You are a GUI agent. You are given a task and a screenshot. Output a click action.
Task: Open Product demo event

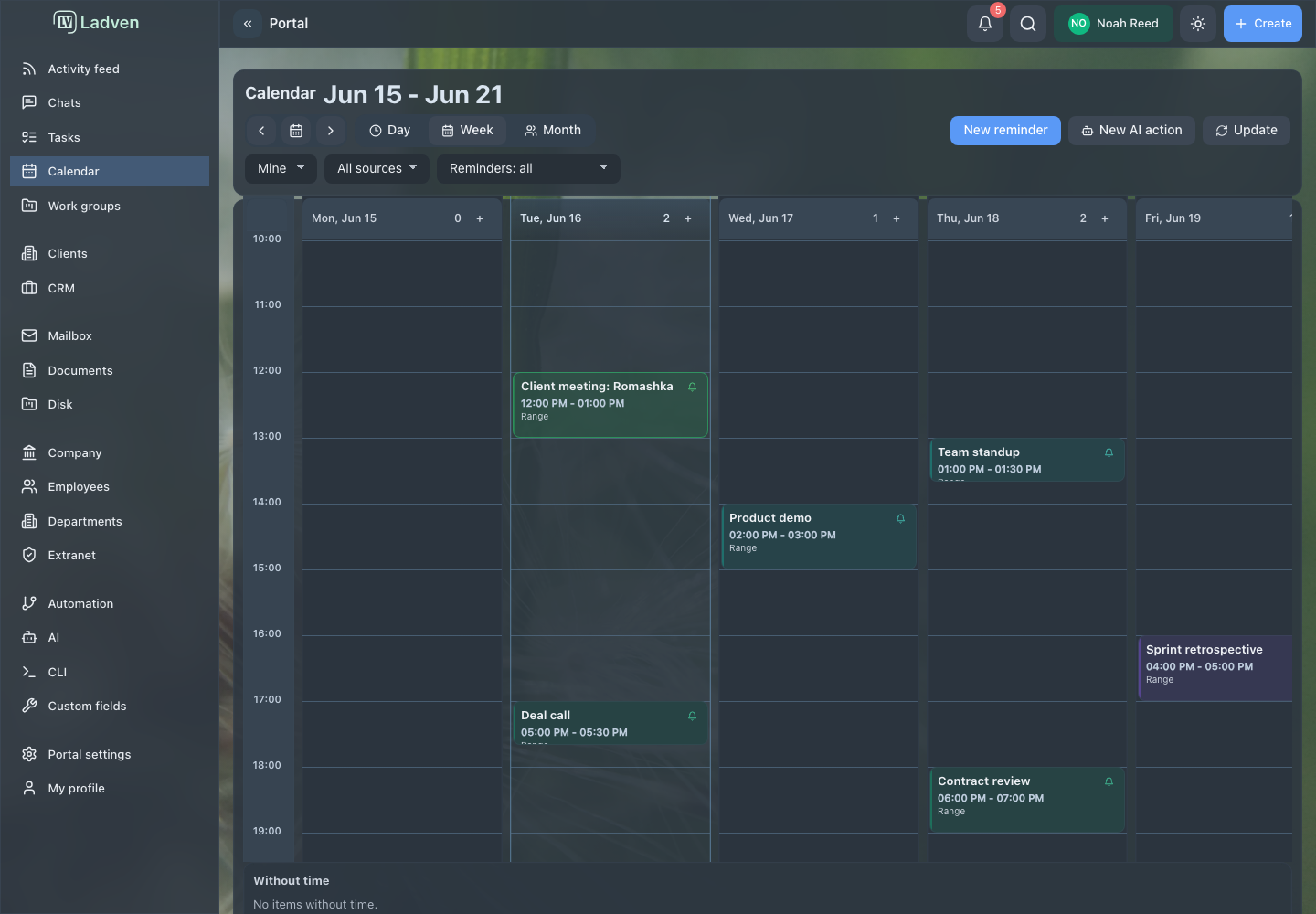pos(819,537)
